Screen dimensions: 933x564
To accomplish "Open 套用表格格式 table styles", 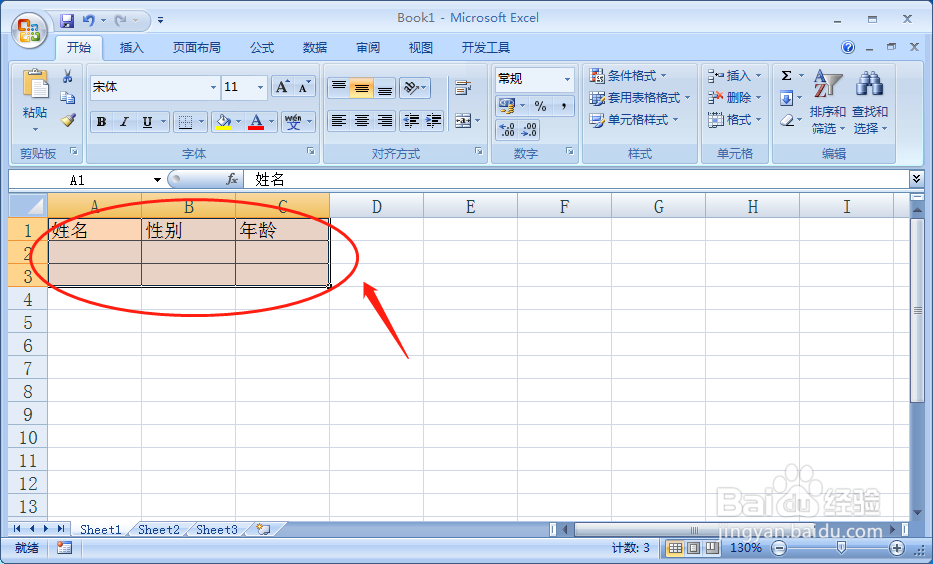I will pyautogui.click(x=640, y=98).
